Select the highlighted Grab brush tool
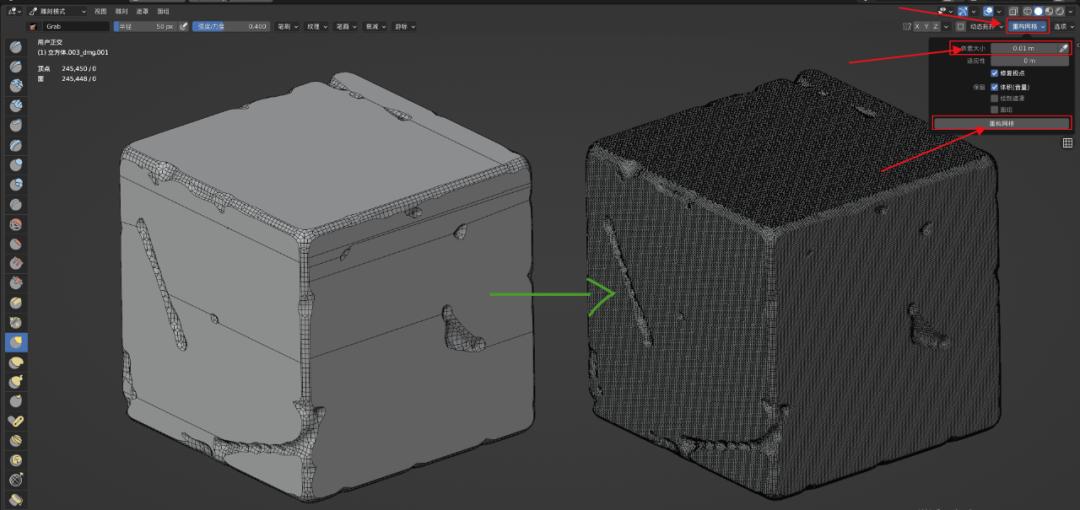Image resolution: width=1080 pixels, height=510 pixels. [16, 342]
